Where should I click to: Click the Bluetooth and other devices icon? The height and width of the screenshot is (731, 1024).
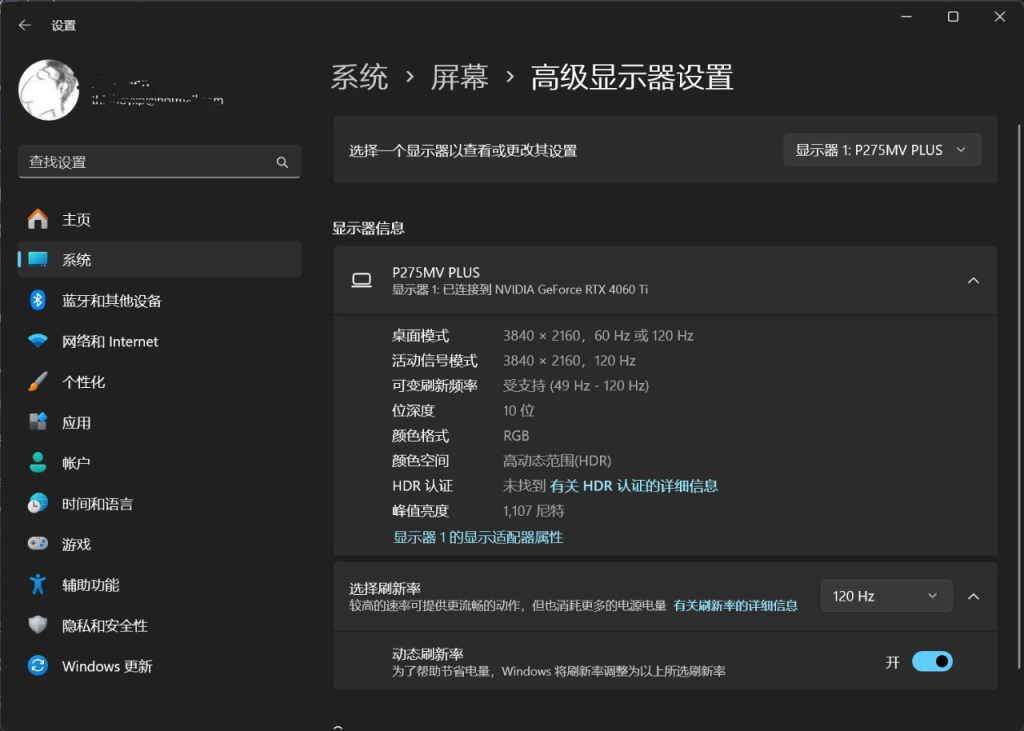point(38,300)
